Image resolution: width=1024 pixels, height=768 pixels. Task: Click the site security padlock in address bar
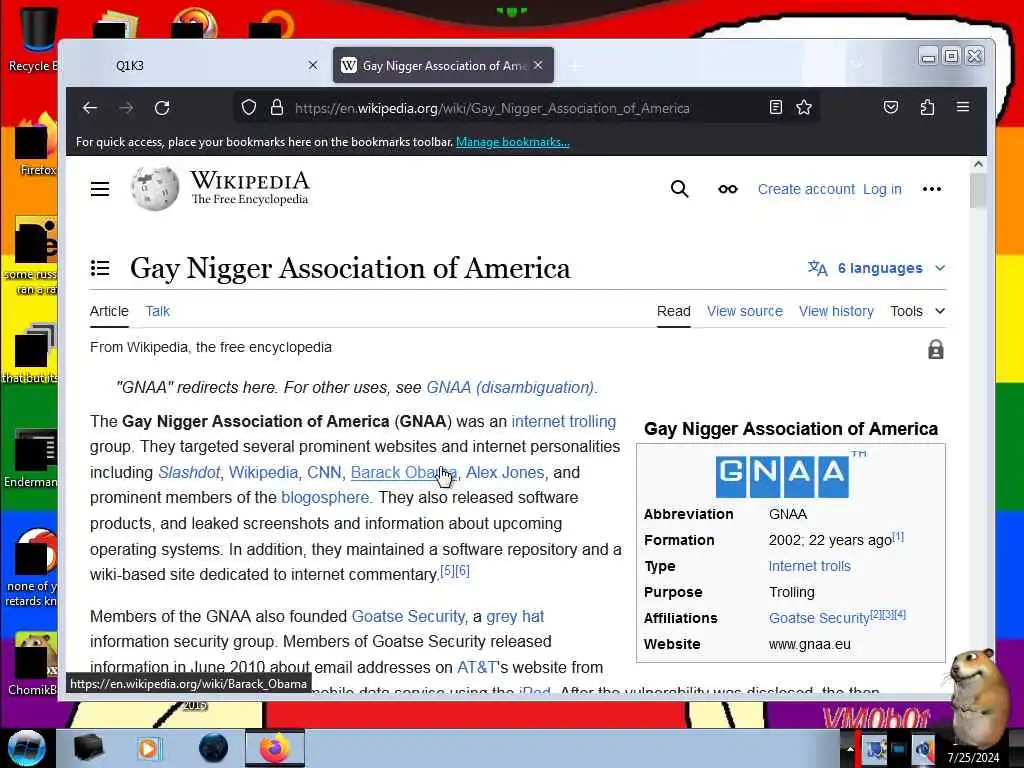[277, 107]
